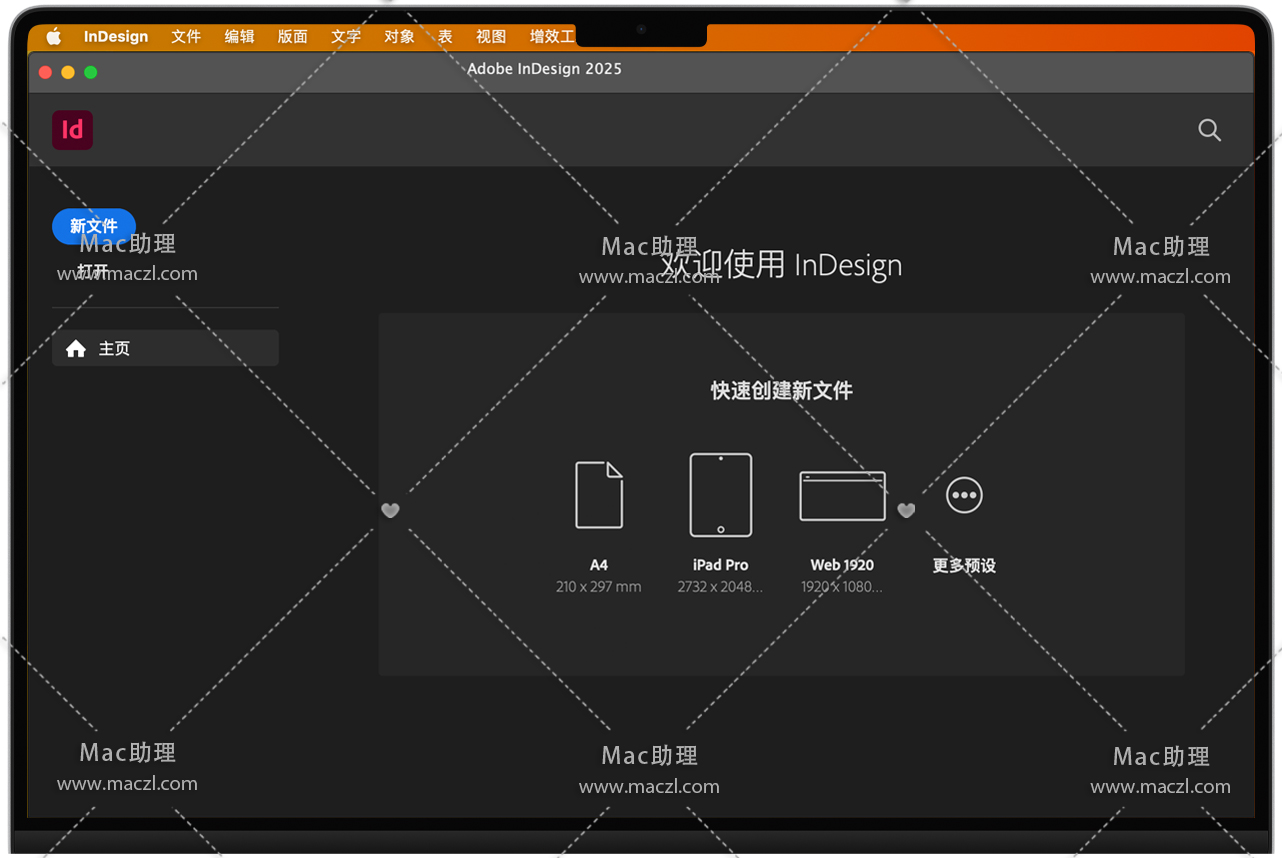Open the 文件 menu

pos(186,37)
